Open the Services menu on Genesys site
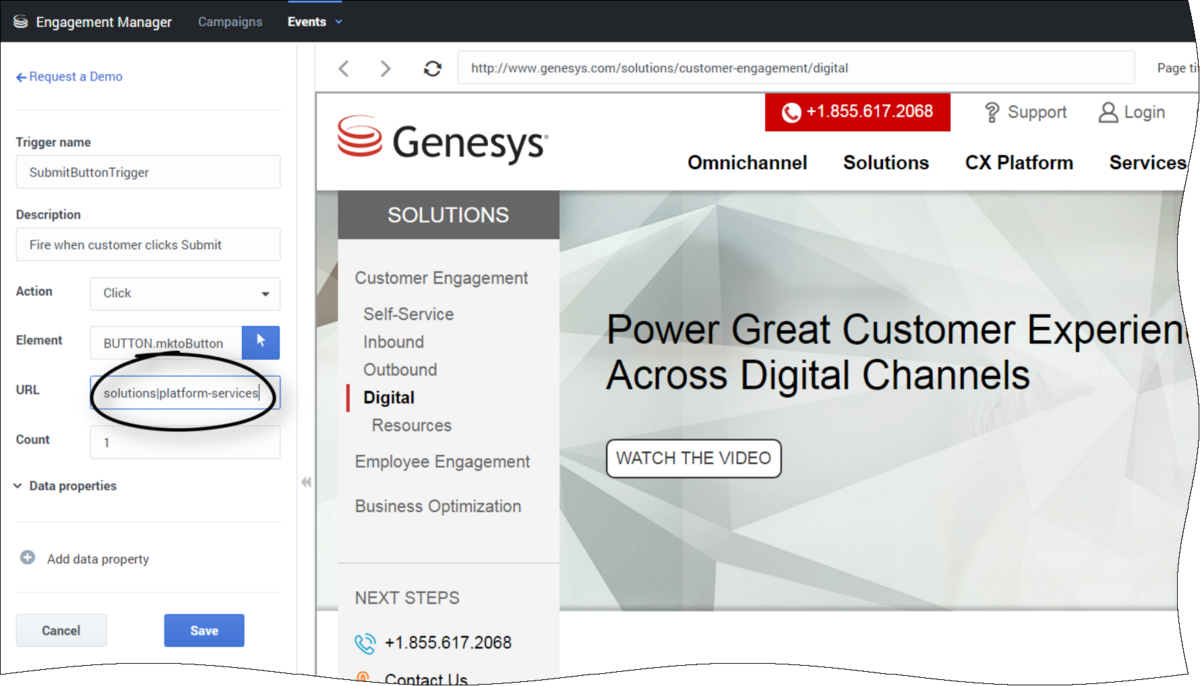1200x686 pixels. point(1148,163)
